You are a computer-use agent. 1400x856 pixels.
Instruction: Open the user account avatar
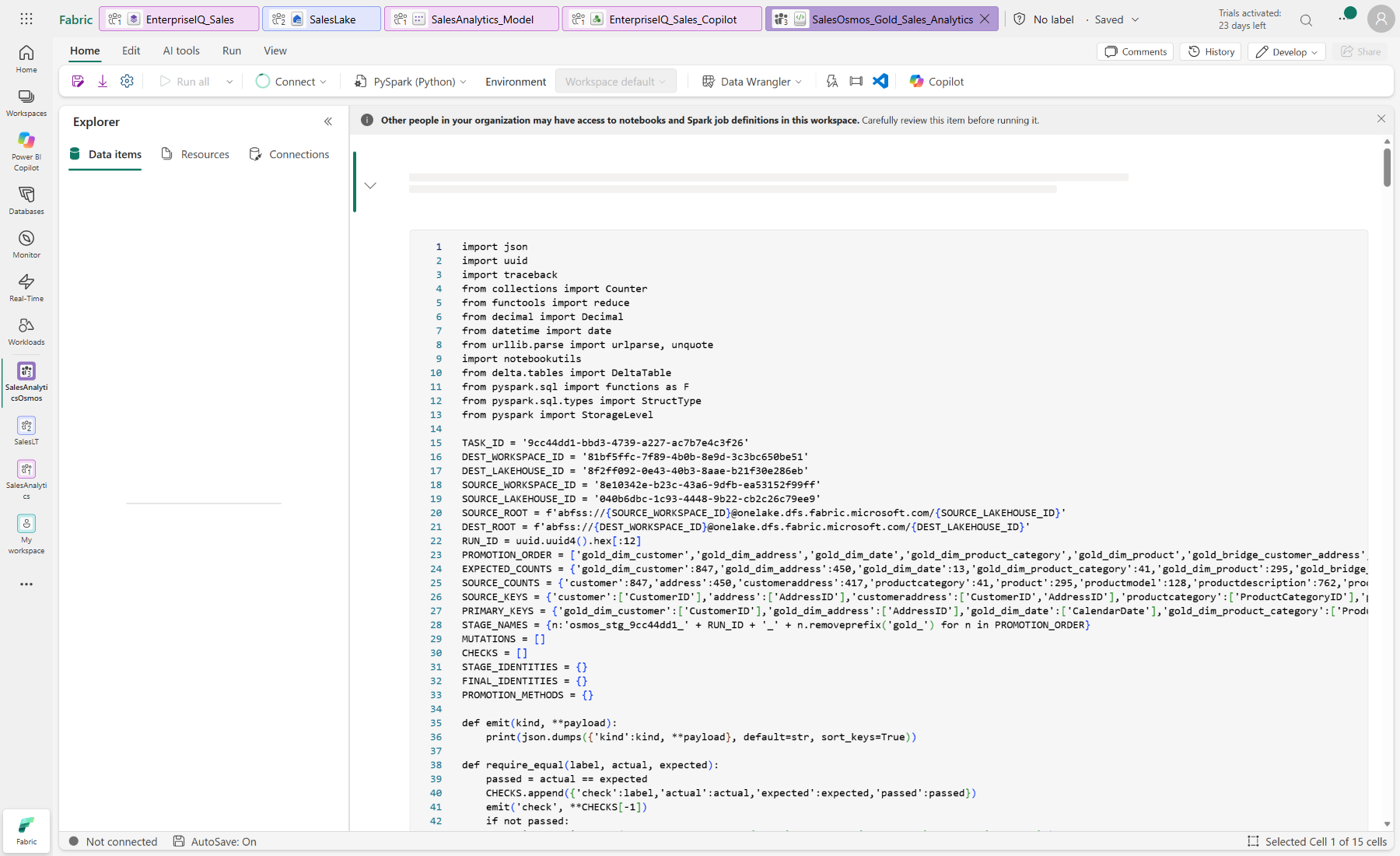(1381, 19)
